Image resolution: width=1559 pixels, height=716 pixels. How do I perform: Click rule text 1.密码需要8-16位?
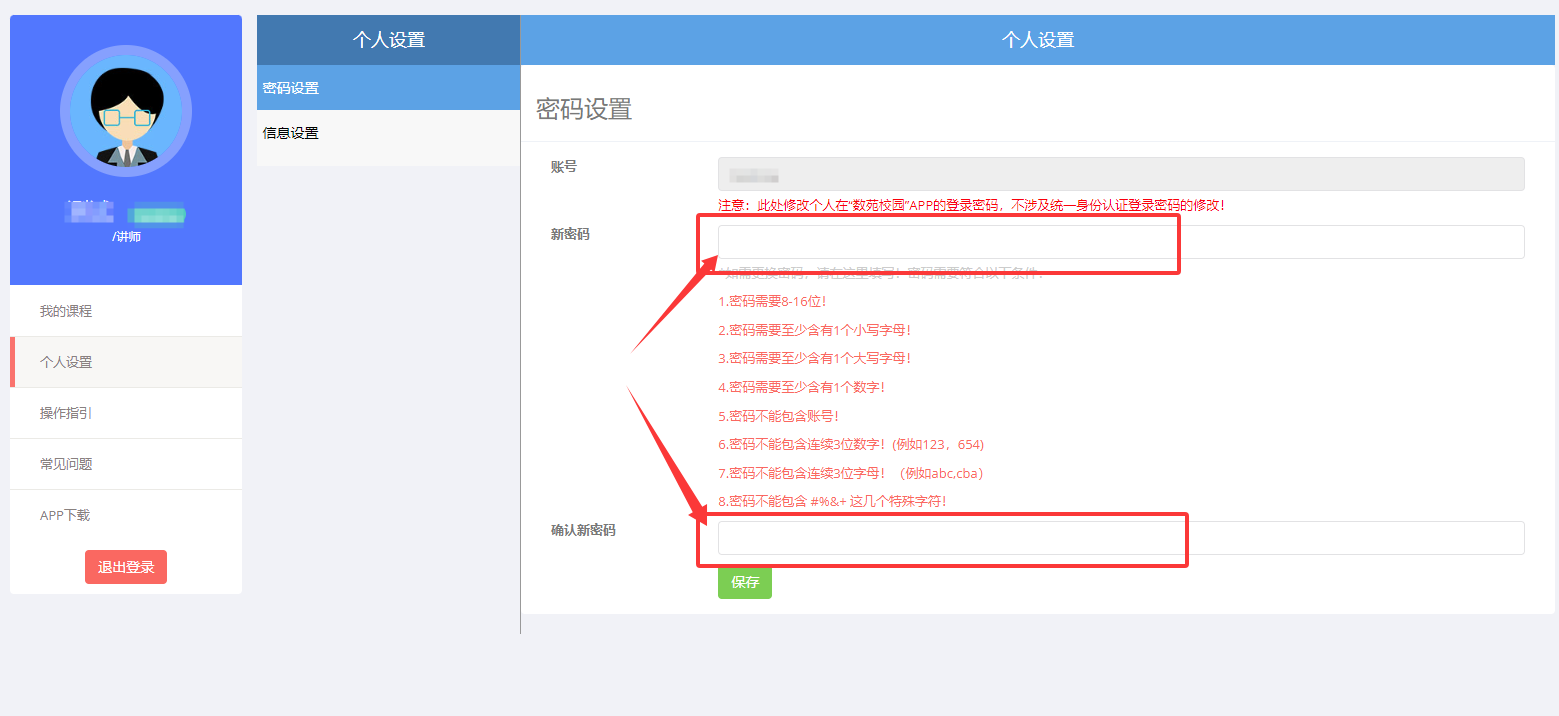(x=772, y=301)
